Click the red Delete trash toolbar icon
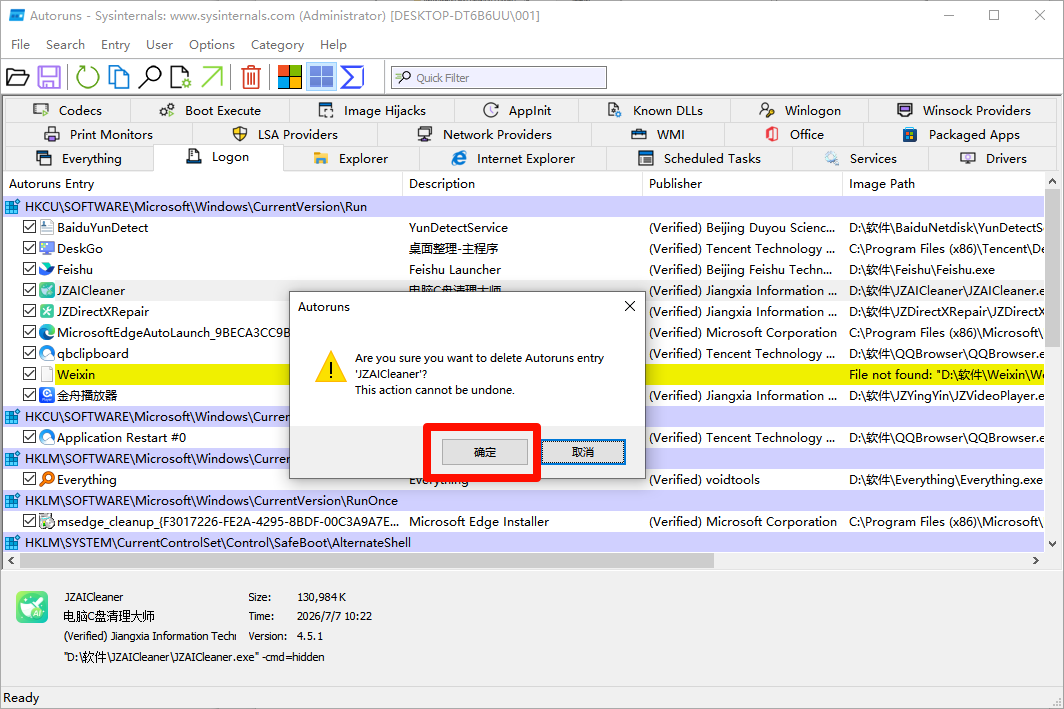The width and height of the screenshot is (1064, 709). coord(251,77)
